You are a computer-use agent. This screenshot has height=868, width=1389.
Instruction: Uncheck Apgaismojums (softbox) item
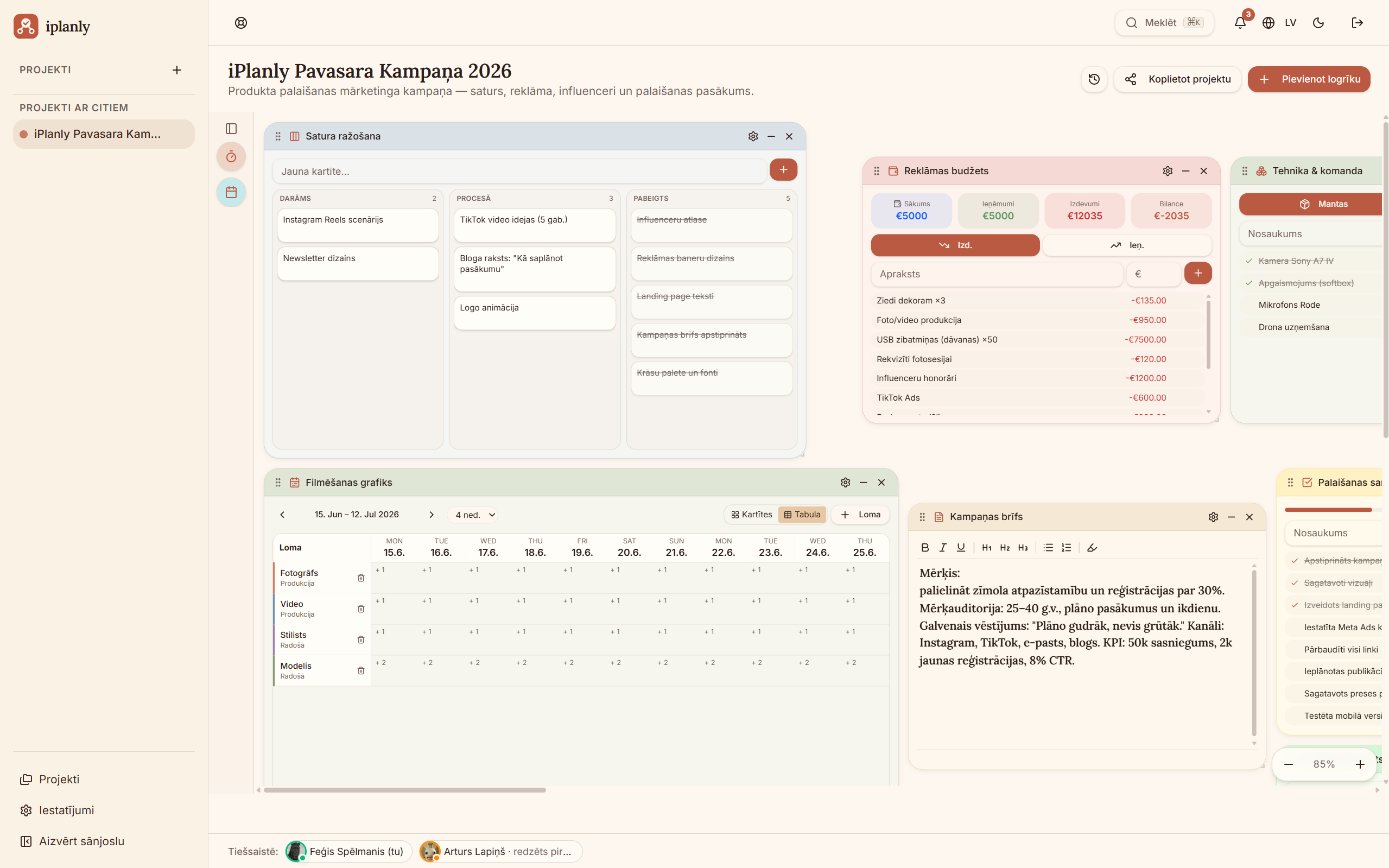pos(1249,283)
